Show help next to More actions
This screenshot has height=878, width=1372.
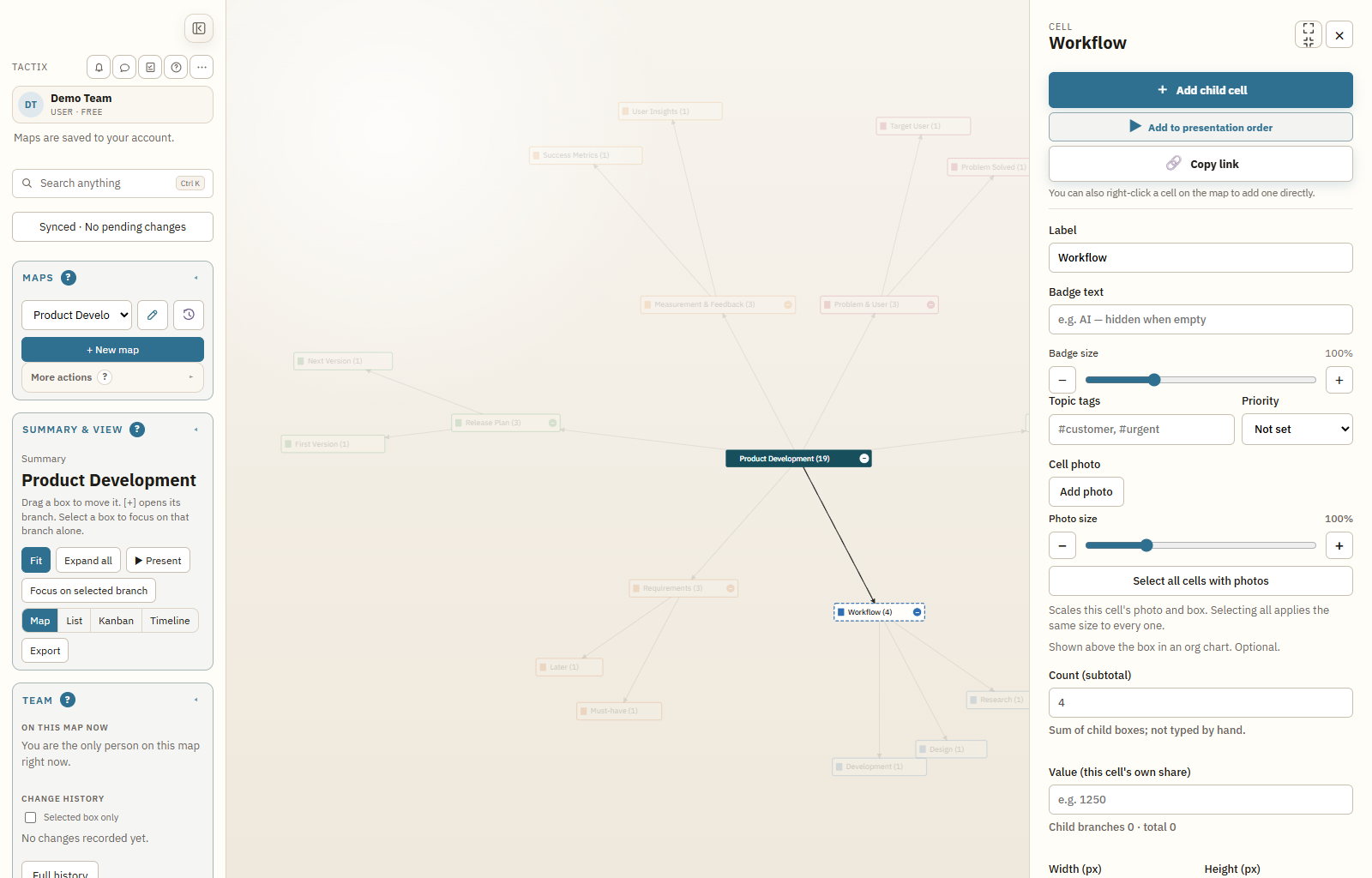coord(105,377)
